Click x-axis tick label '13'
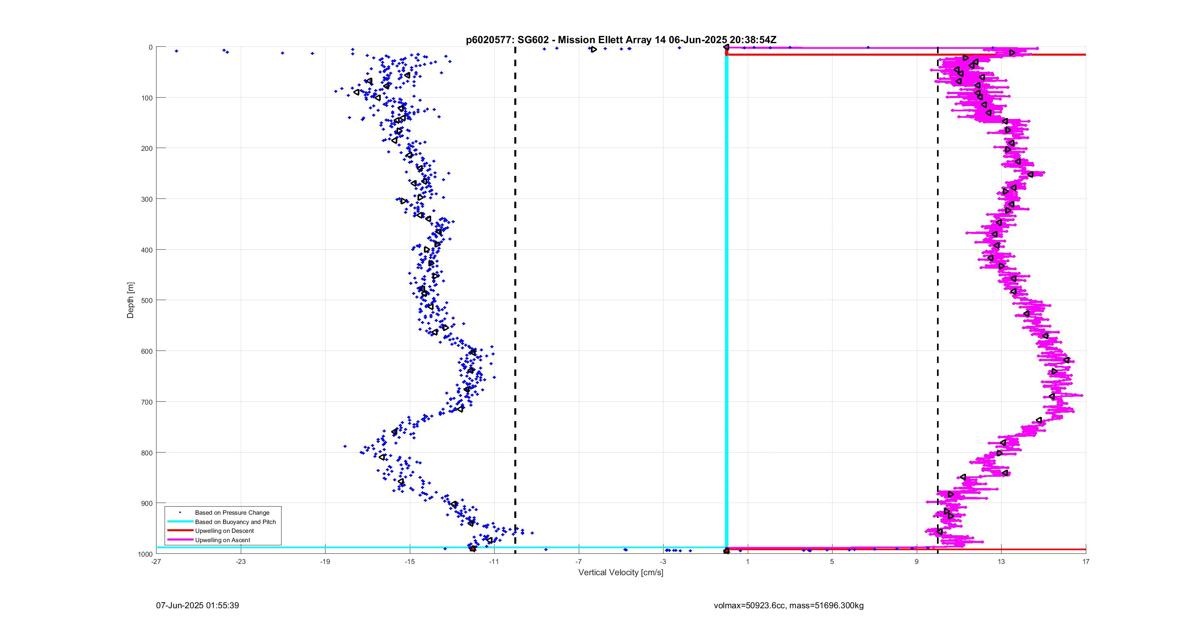The image size is (1200, 622). [1001, 562]
